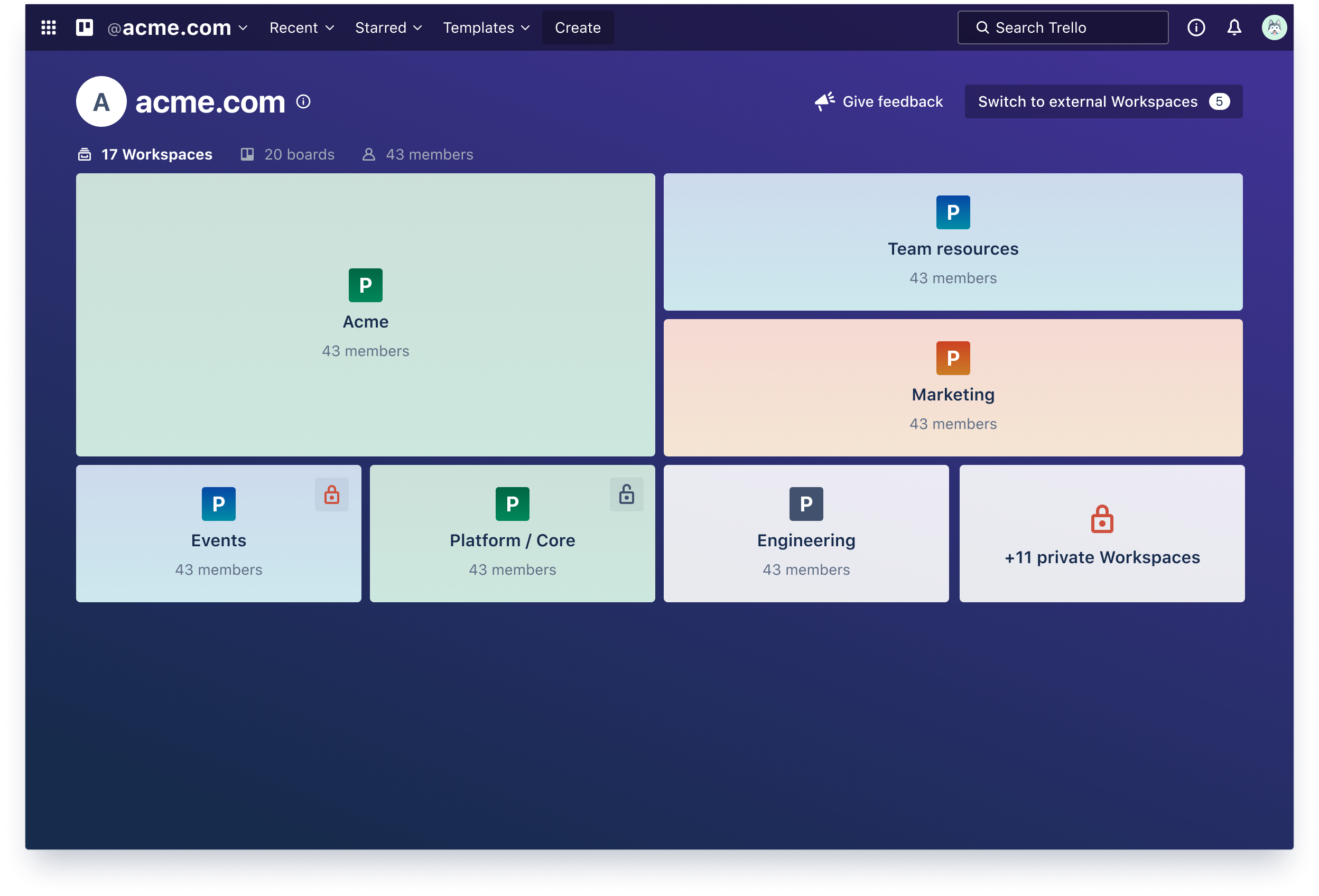Image resolution: width=1319 pixels, height=896 pixels.
Task: Click Switch to external Workspaces button
Action: 1103,101
